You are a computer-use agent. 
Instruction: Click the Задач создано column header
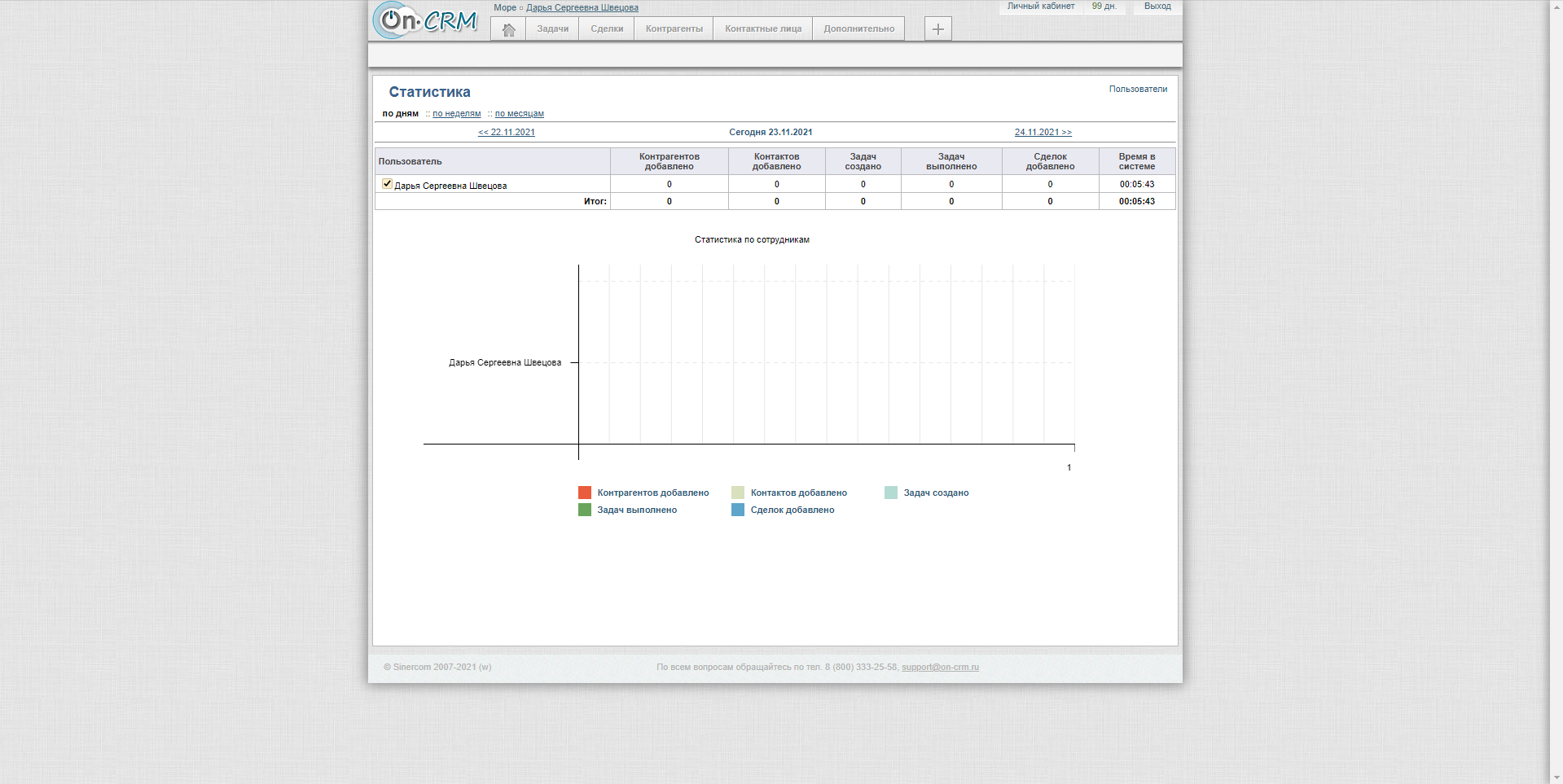coord(863,161)
